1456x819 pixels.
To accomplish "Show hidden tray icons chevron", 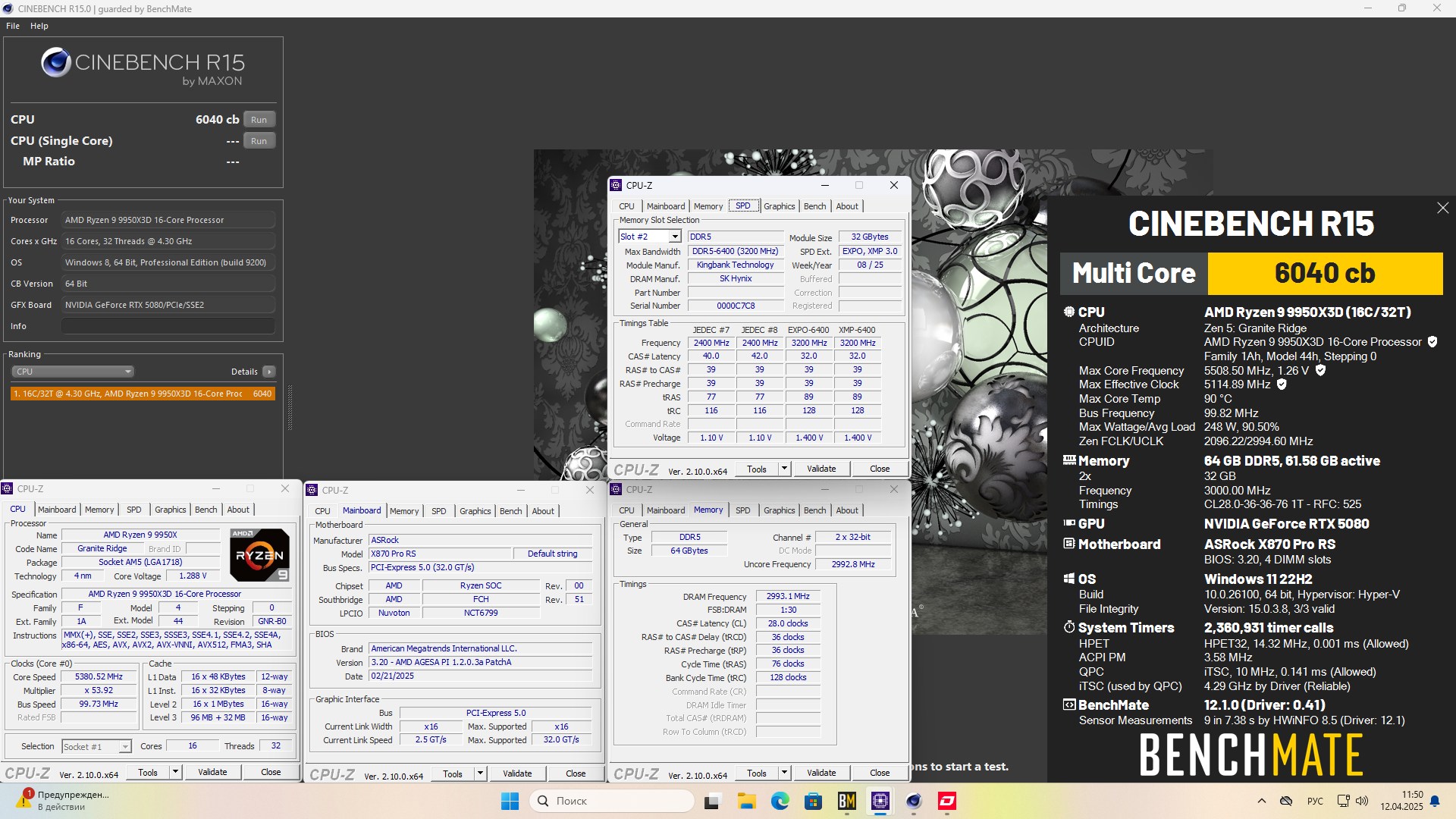I will (x=1262, y=801).
